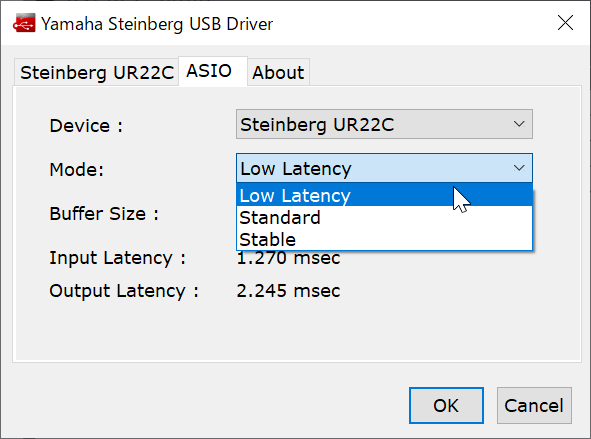Open the Device combo box showing Steinberg UR22C
591x439 pixels.
tap(384, 124)
